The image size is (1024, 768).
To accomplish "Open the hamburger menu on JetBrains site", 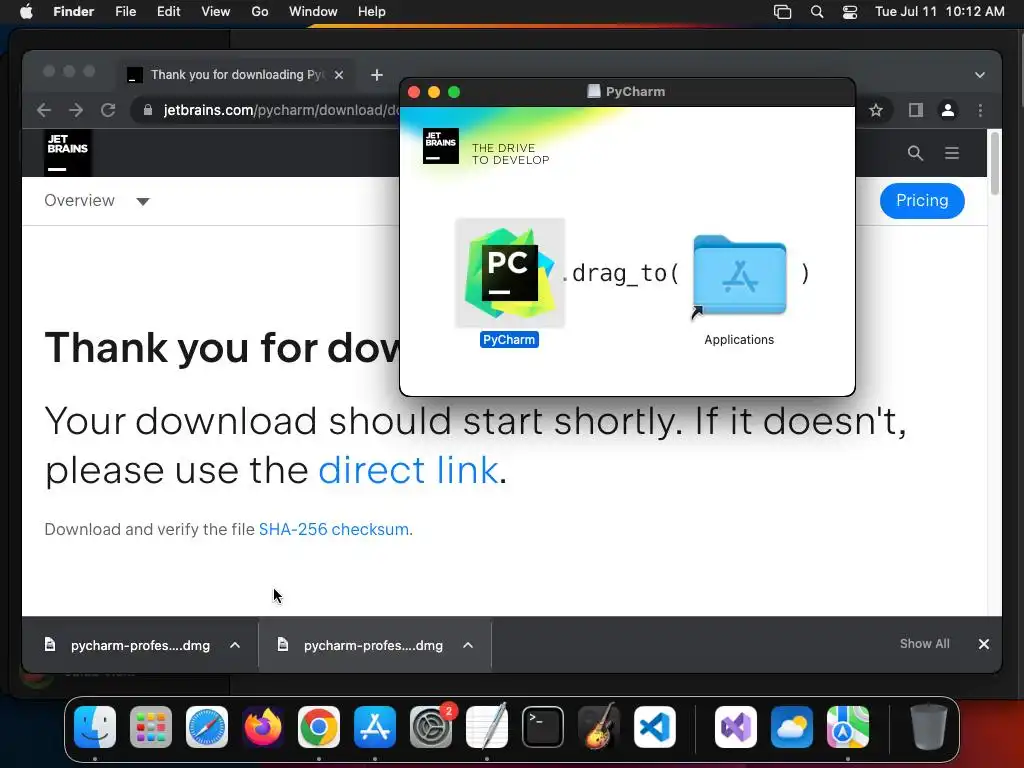I will point(952,153).
